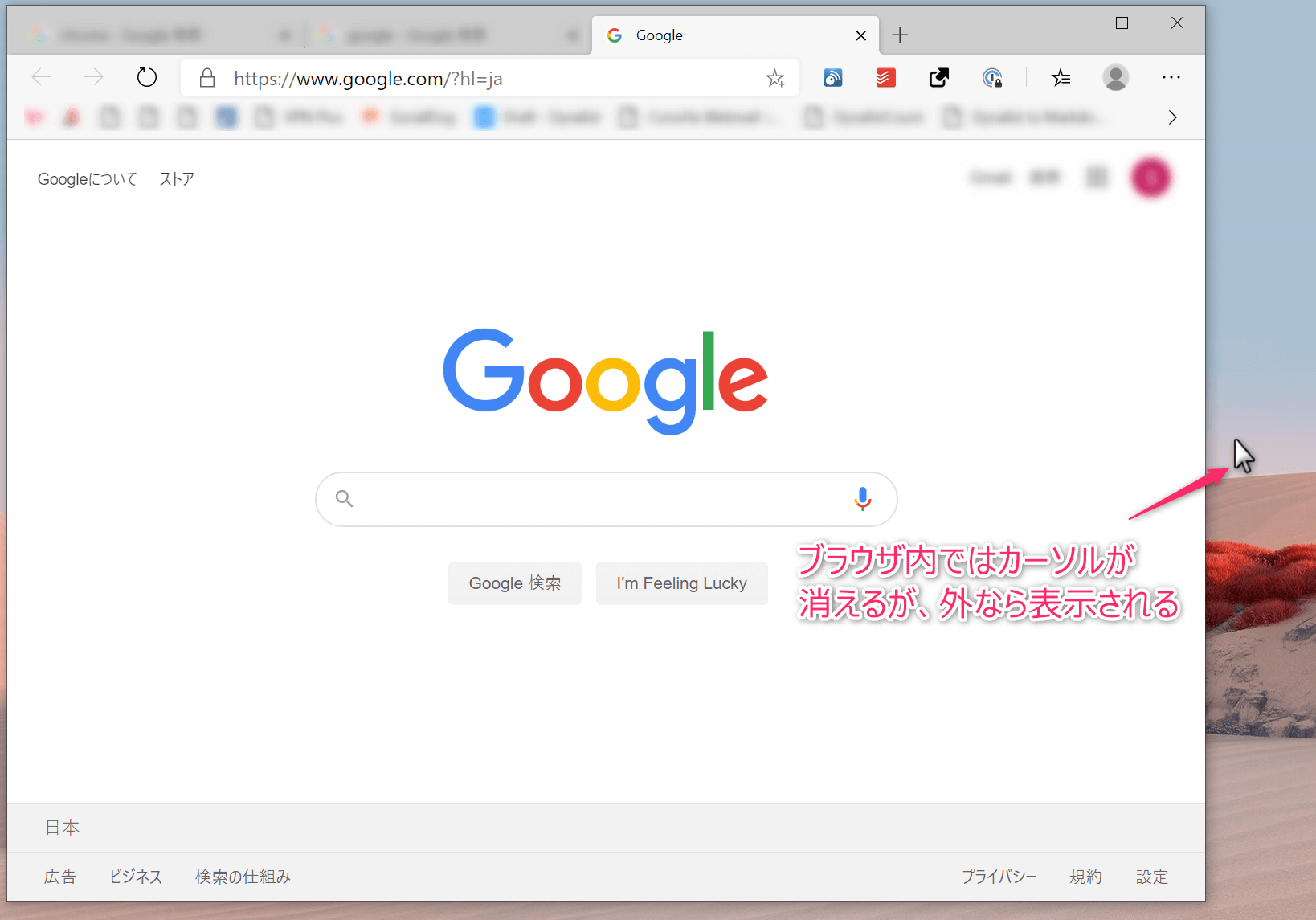Screen dimensions: 1316x920
Task: Open the red Todoist extension icon
Action: (x=885, y=77)
